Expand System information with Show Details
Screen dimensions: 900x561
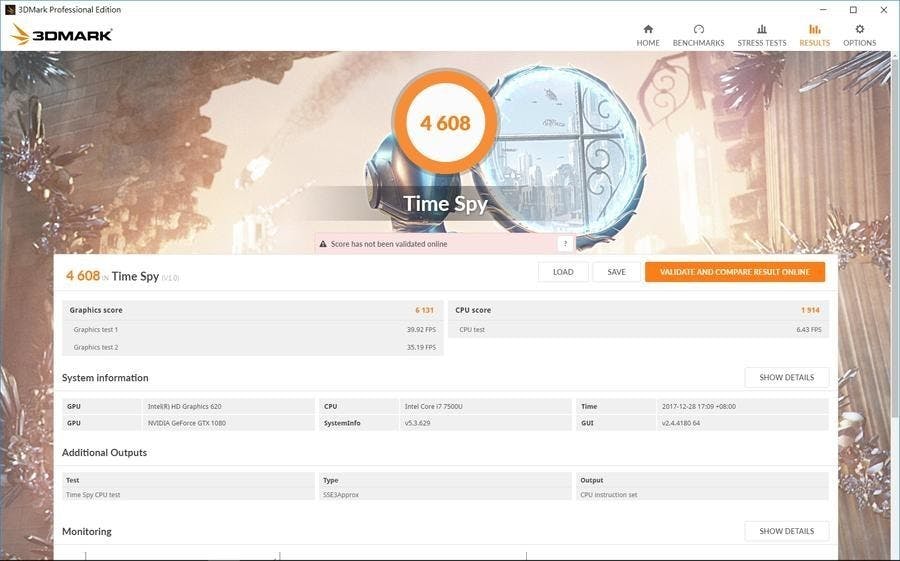point(786,378)
